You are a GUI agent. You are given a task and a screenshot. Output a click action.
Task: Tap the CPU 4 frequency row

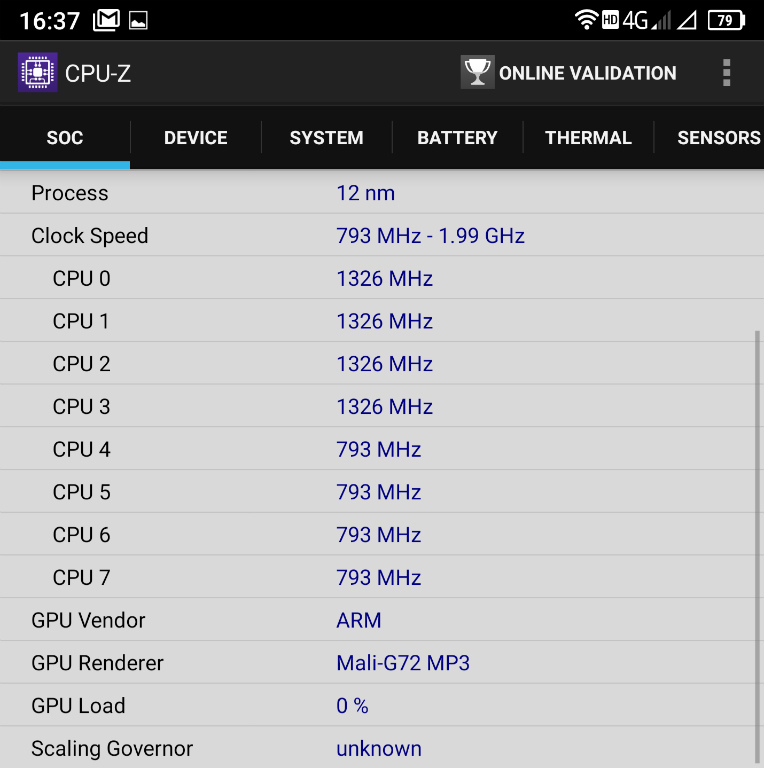[380, 450]
